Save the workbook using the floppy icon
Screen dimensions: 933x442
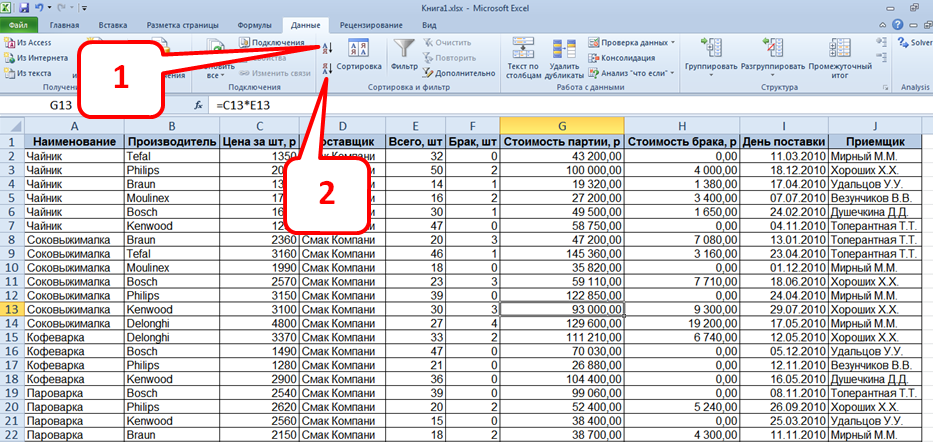[24, 7]
